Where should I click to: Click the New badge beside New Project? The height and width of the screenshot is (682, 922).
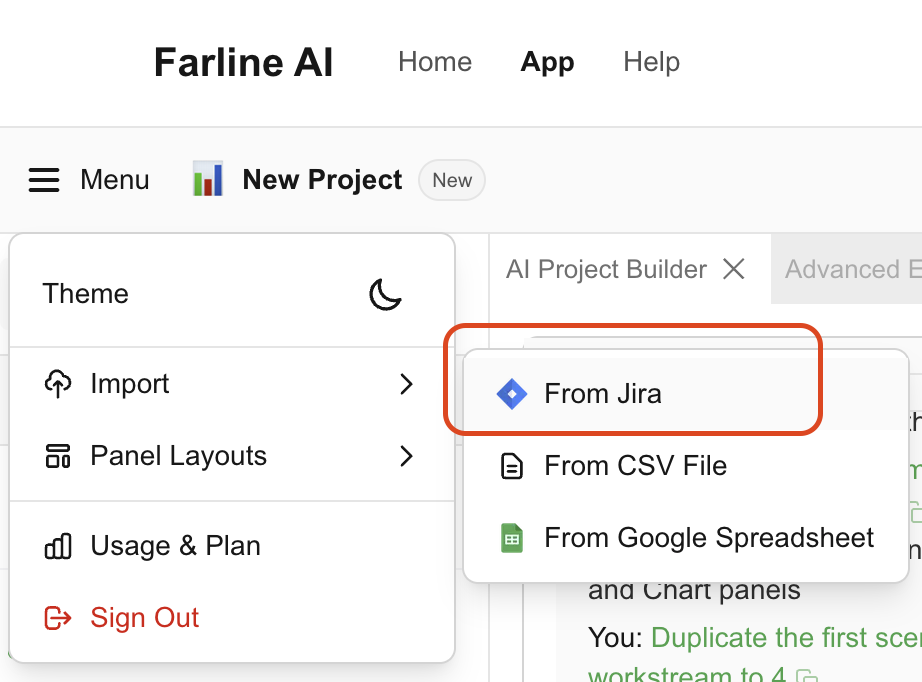[451, 180]
